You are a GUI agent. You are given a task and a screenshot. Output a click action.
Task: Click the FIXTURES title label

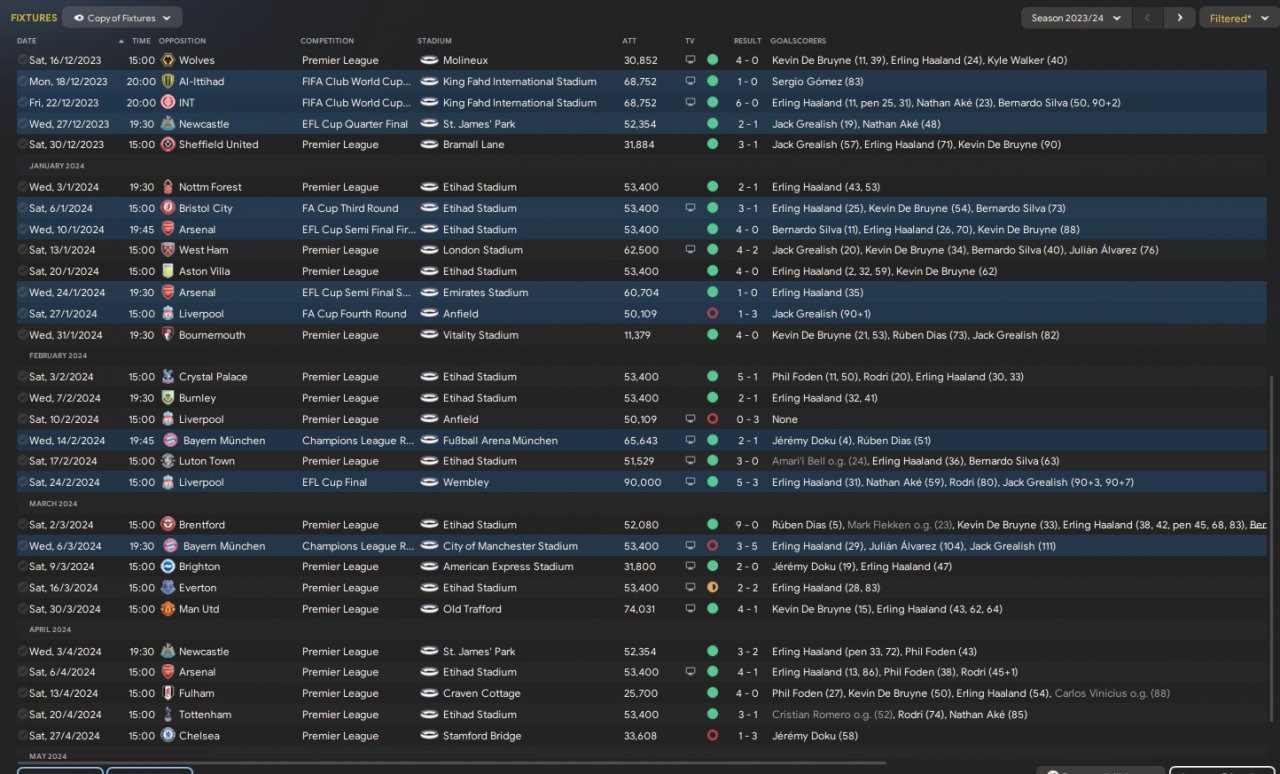[34, 18]
